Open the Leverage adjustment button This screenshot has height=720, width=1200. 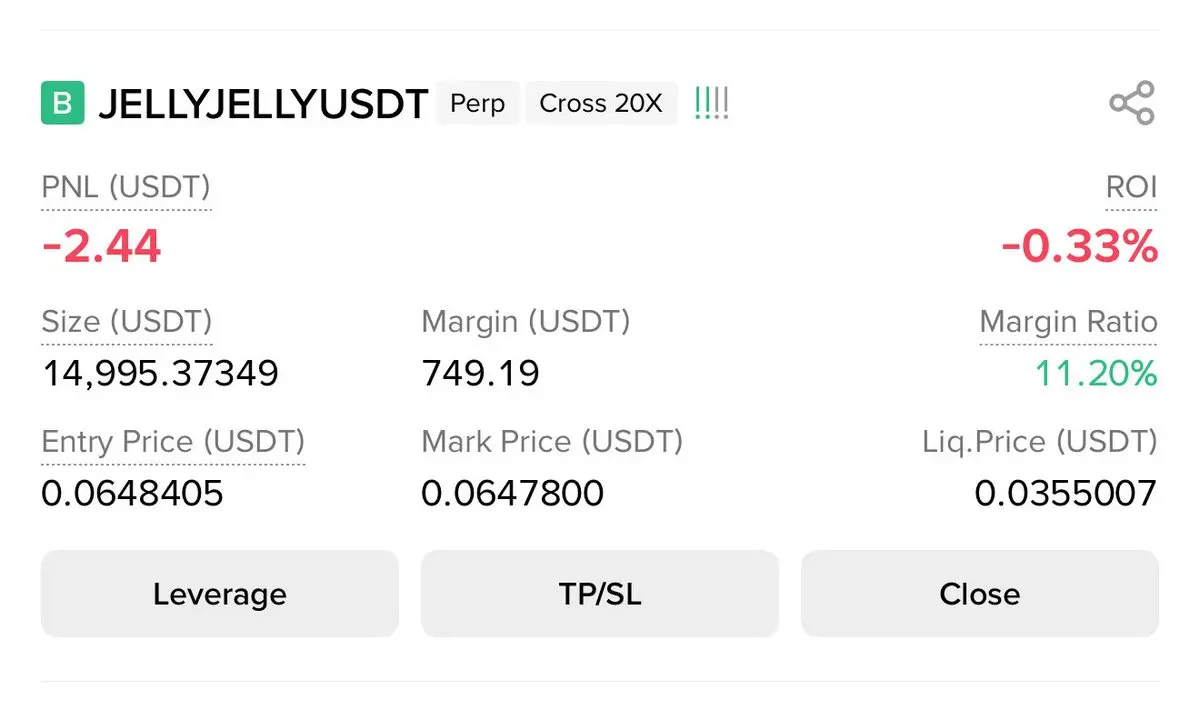pos(219,594)
